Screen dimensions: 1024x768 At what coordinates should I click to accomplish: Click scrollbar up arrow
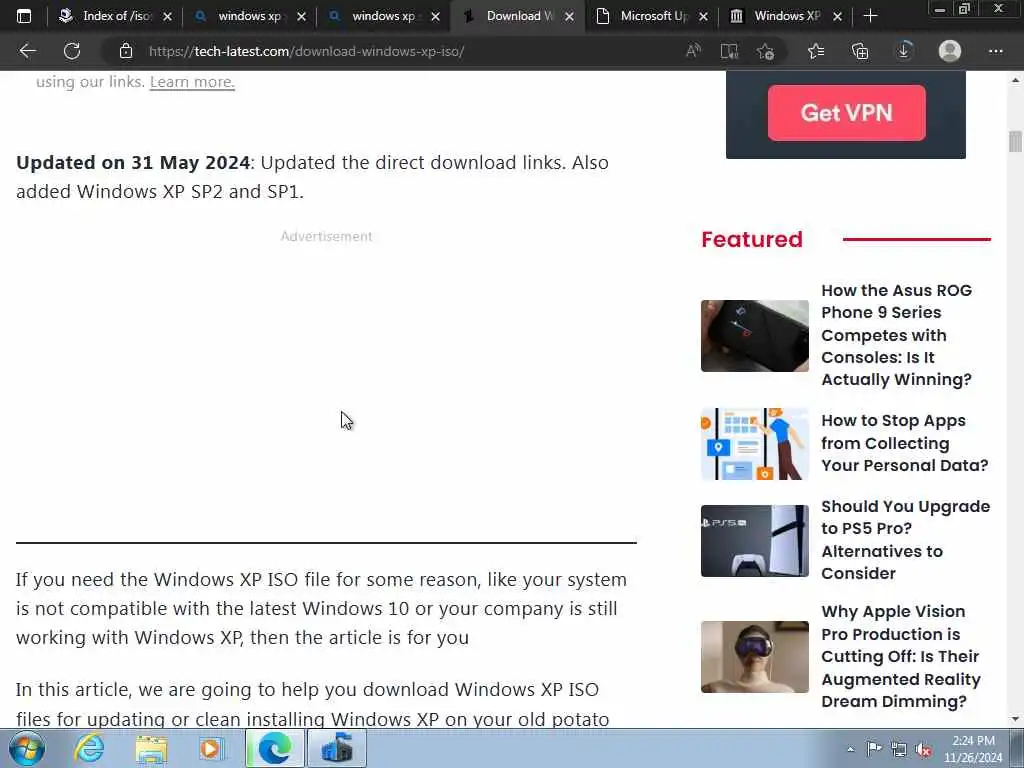click(1015, 80)
